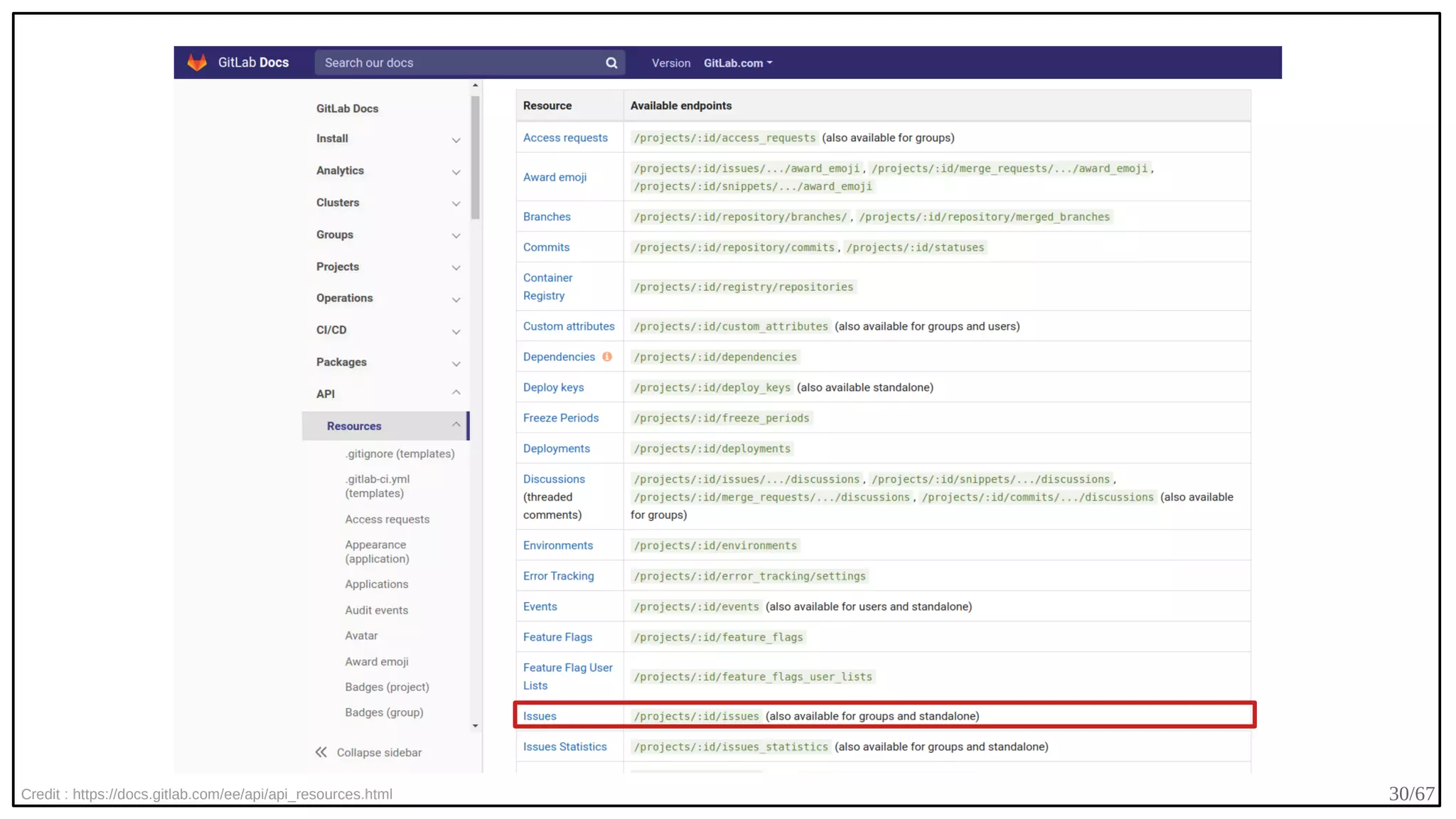
Task: Click sidebar scroll-up arrow
Action: click(475, 85)
